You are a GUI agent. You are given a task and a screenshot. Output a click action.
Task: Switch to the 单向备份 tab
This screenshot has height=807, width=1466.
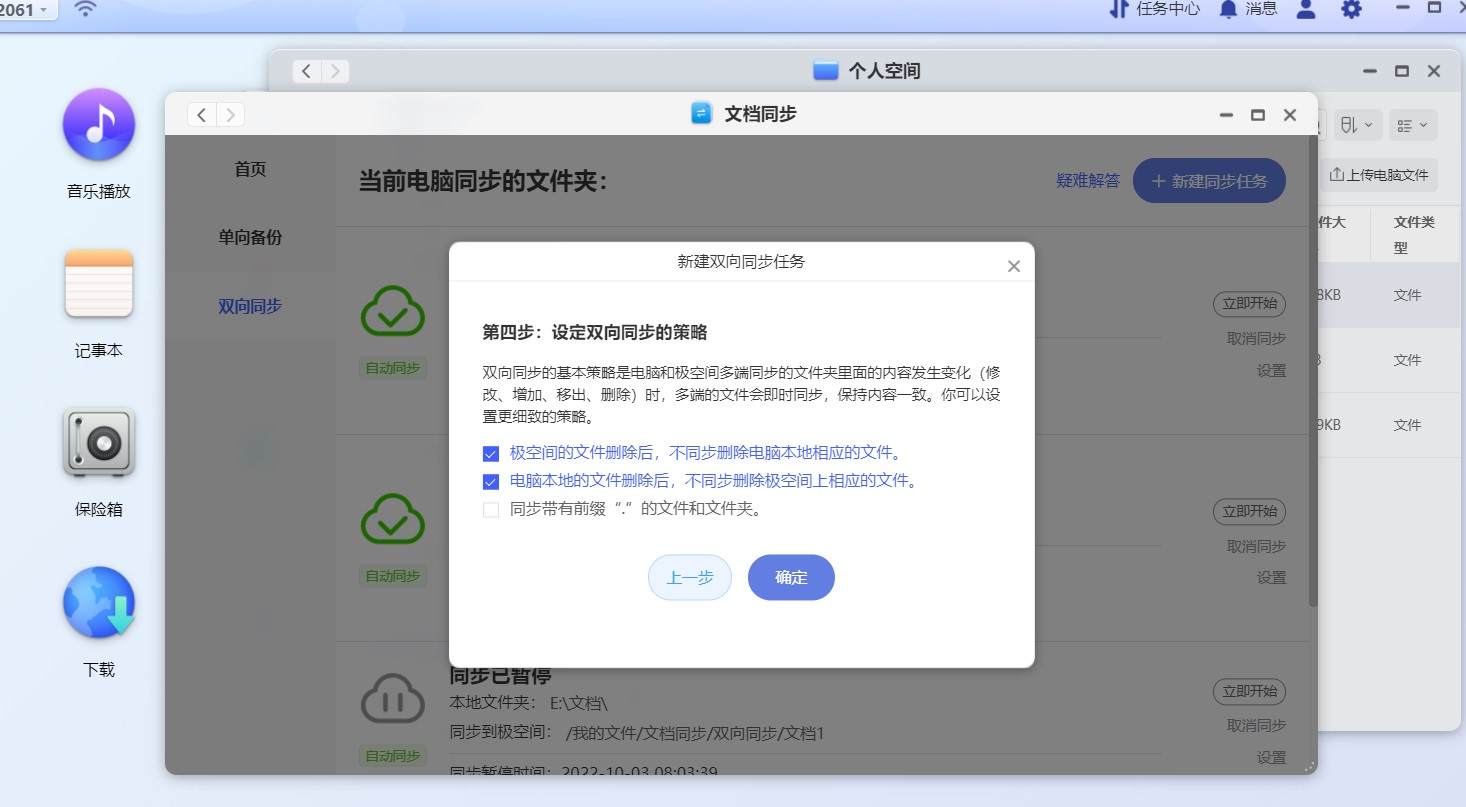(x=249, y=237)
